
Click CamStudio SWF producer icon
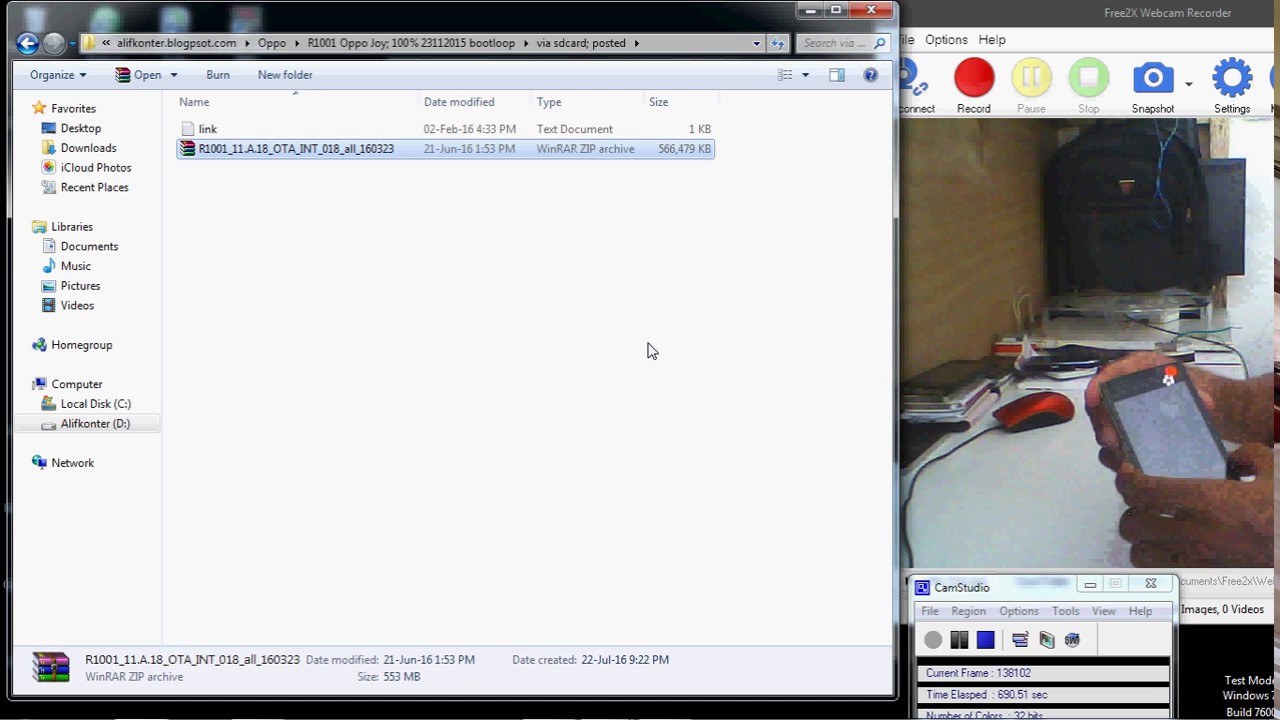pyautogui.click(x=1072, y=640)
